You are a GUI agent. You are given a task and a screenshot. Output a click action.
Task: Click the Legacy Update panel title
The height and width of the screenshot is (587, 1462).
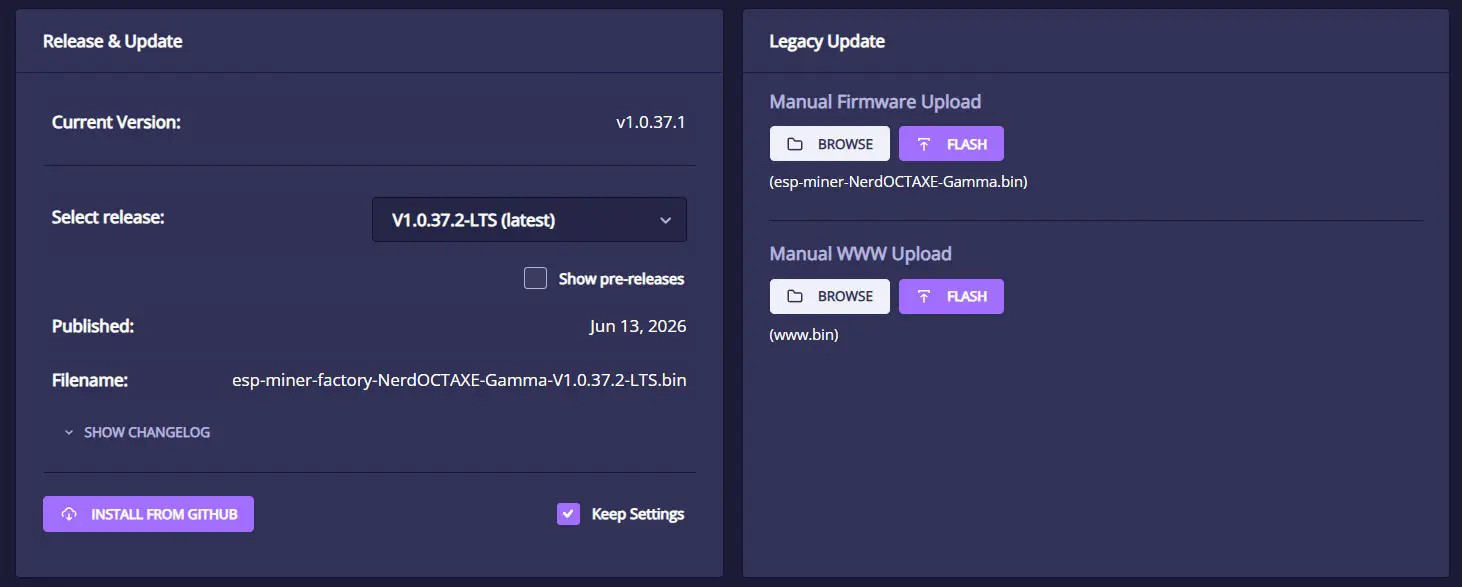[827, 41]
